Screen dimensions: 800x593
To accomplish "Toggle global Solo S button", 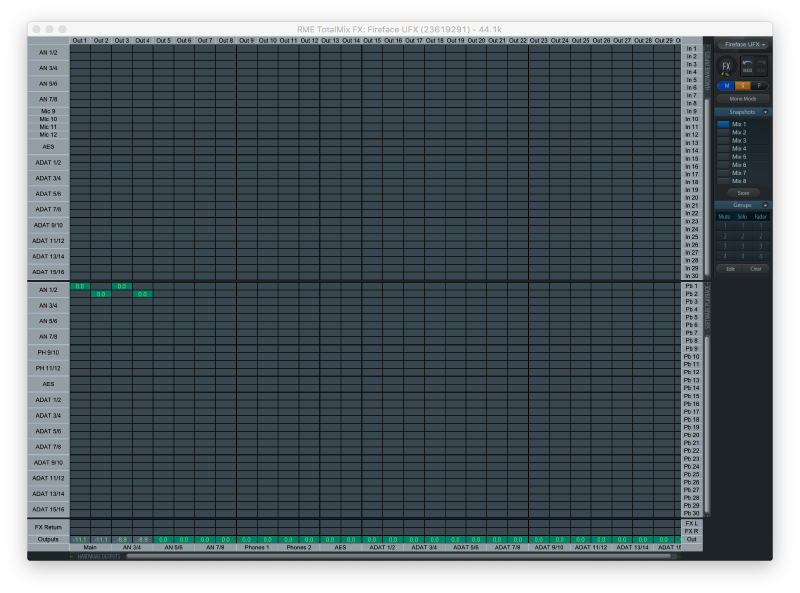I will (x=743, y=86).
